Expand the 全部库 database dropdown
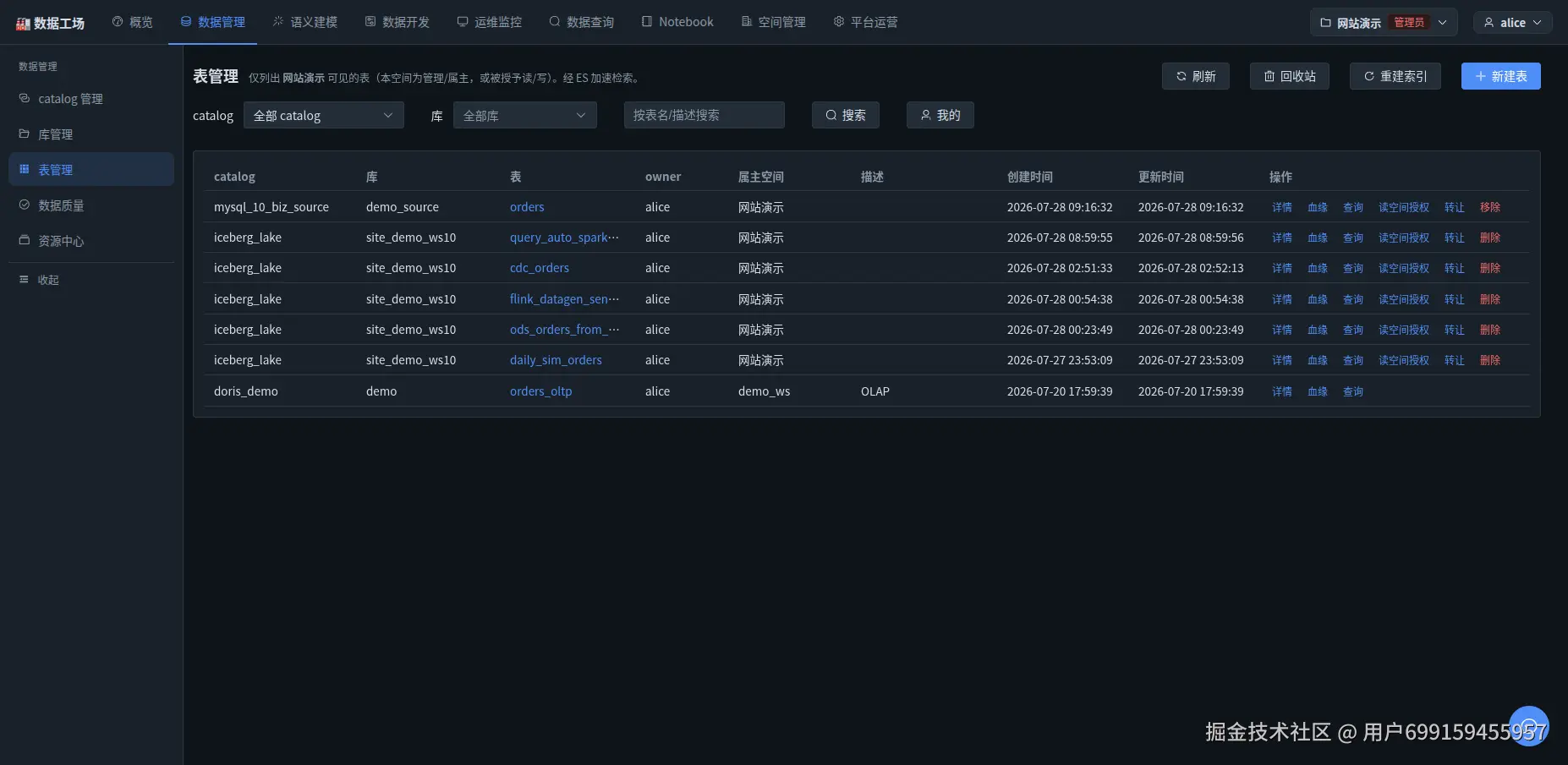Viewport: 1568px width, 765px height. point(525,115)
